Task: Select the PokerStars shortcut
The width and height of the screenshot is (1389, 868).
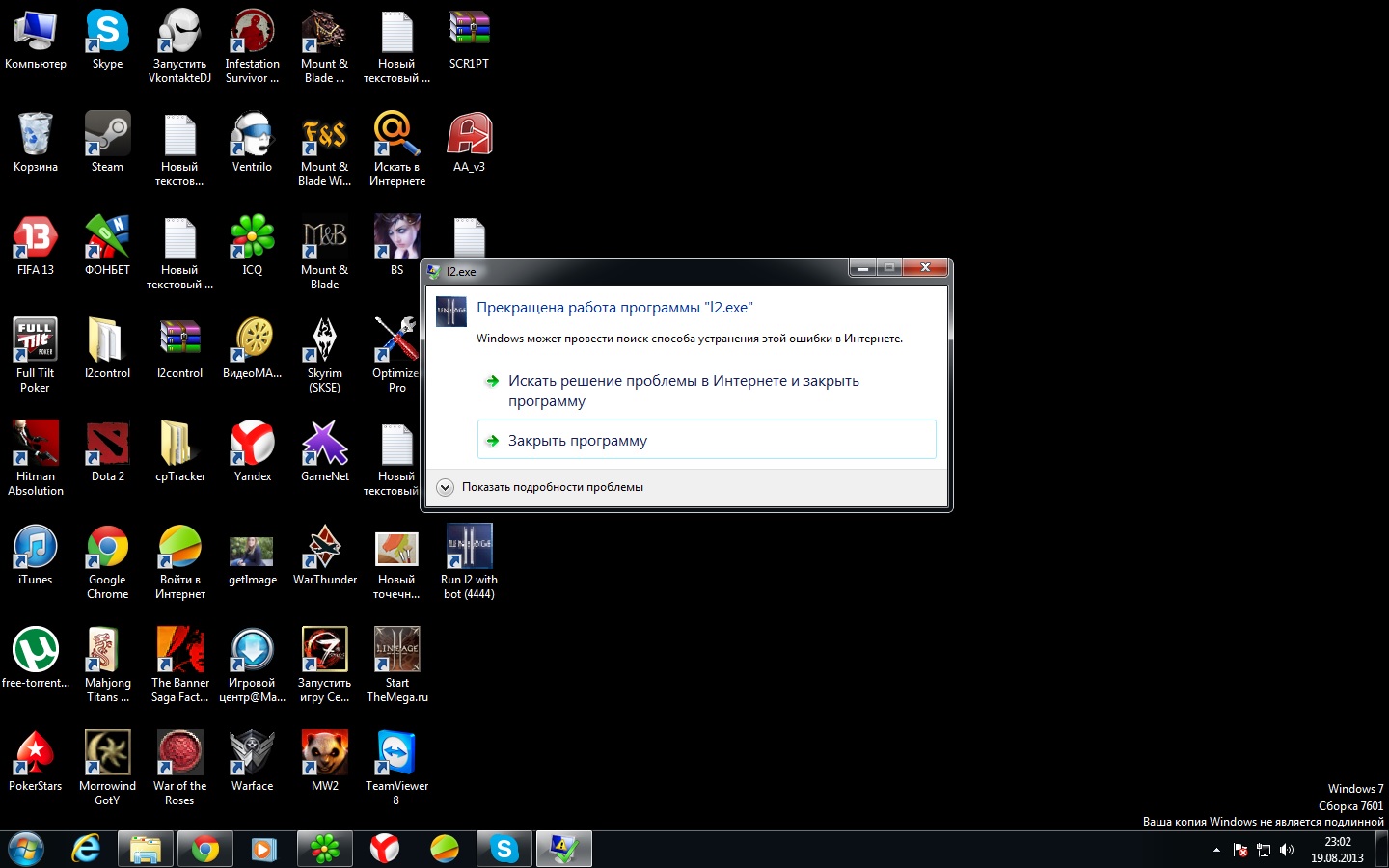Action: point(36,763)
